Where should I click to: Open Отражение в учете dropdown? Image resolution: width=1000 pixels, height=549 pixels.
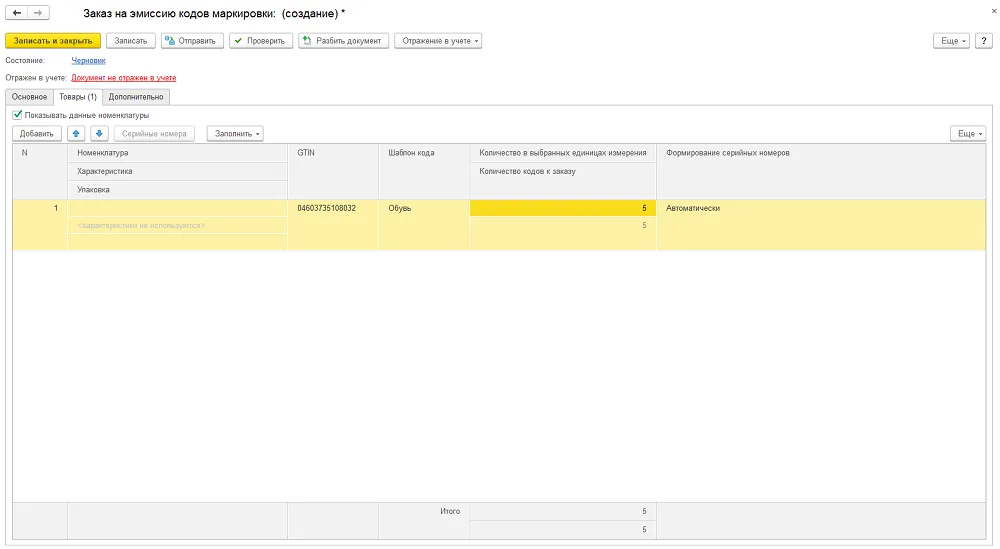click(x=438, y=41)
